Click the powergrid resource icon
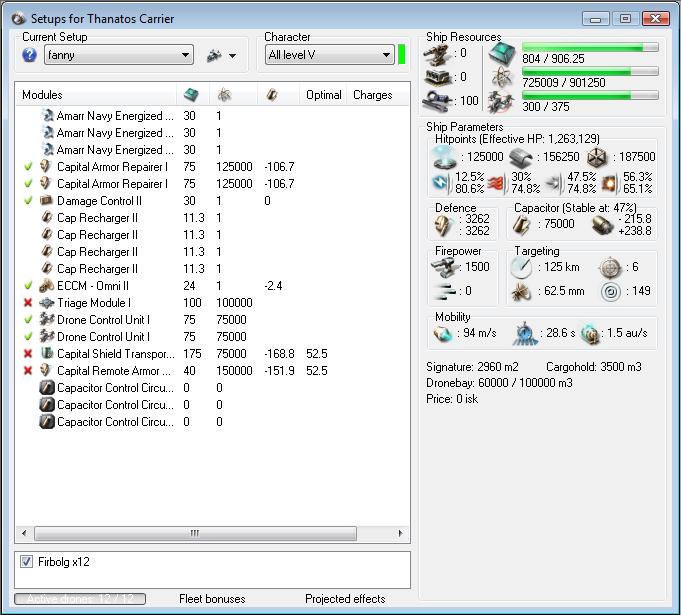 (502, 77)
